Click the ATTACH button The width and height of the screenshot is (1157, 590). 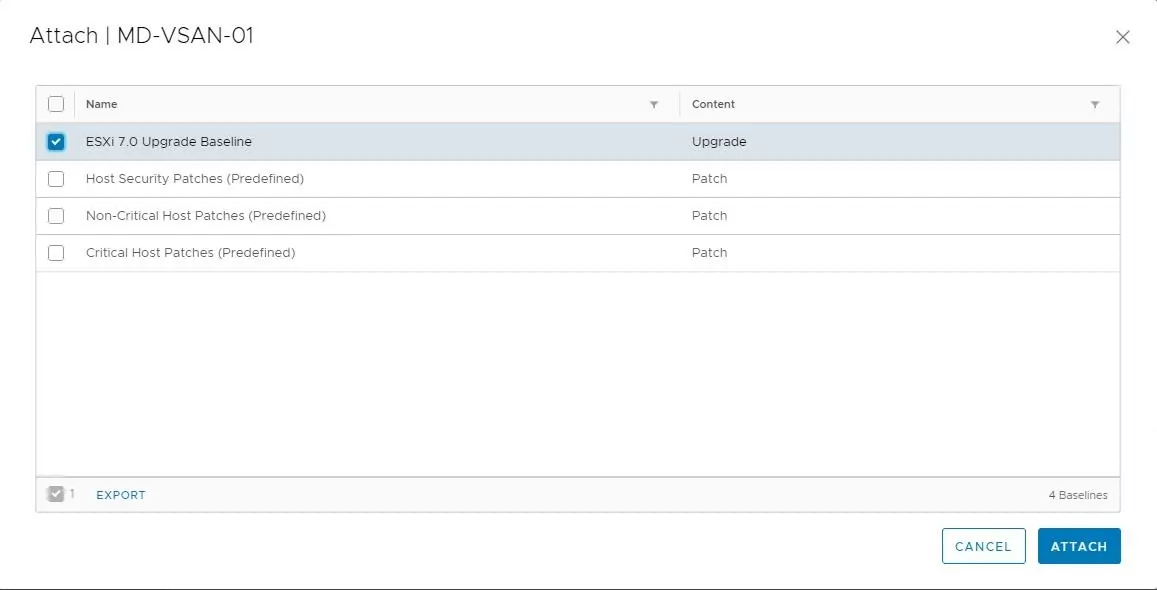[1079, 546]
